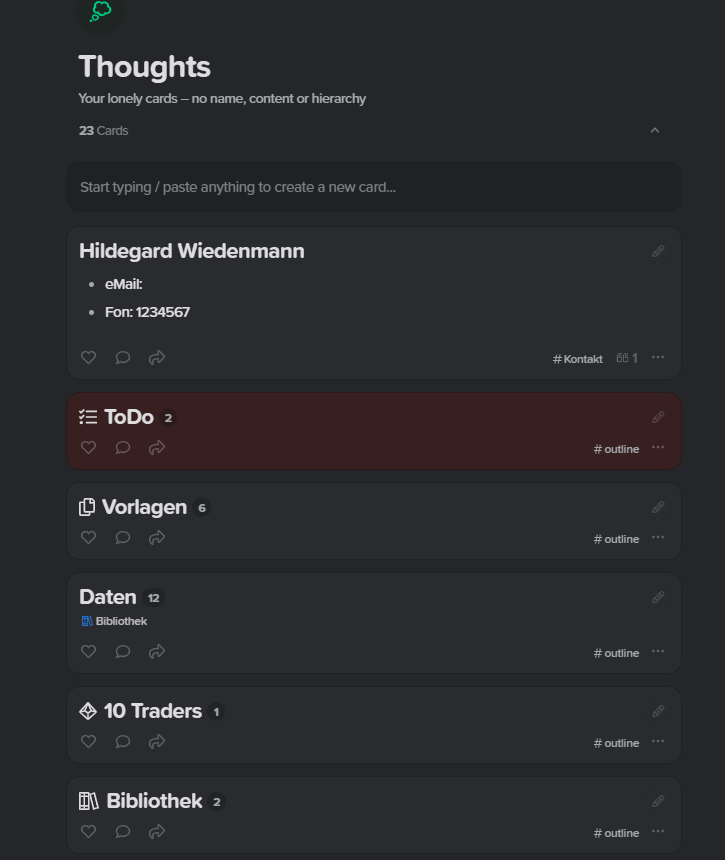Viewport: 725px width, 860px height.
Task: Open comments on Daten card
Action: pyautogui.click(x=123, y=651)
